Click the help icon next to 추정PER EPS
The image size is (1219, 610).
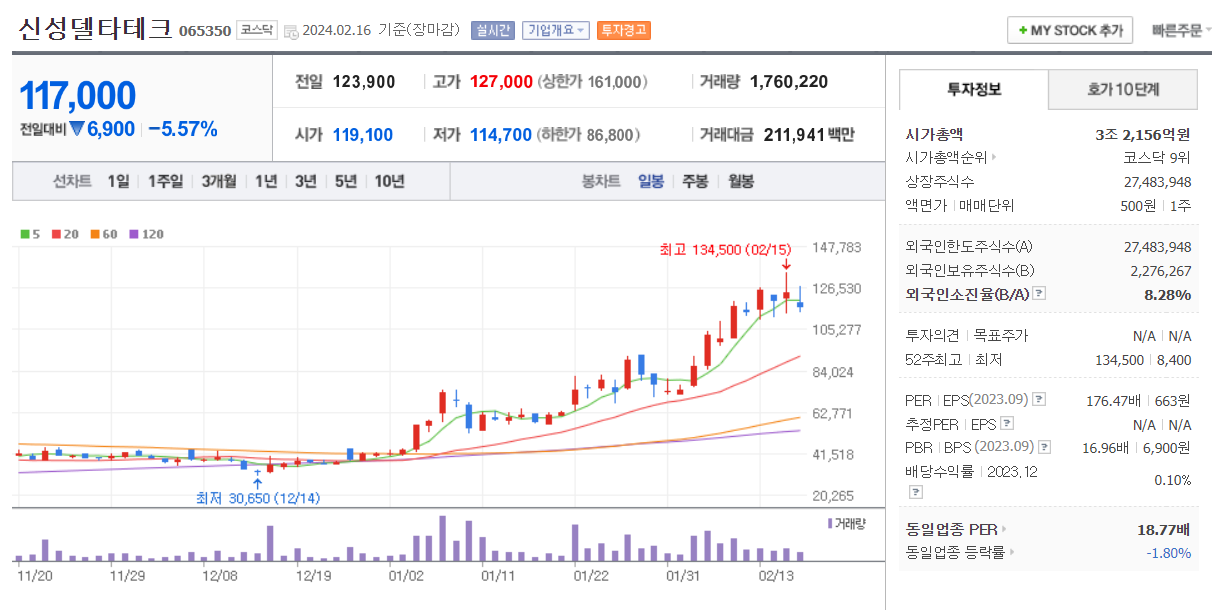(1007, 424)
